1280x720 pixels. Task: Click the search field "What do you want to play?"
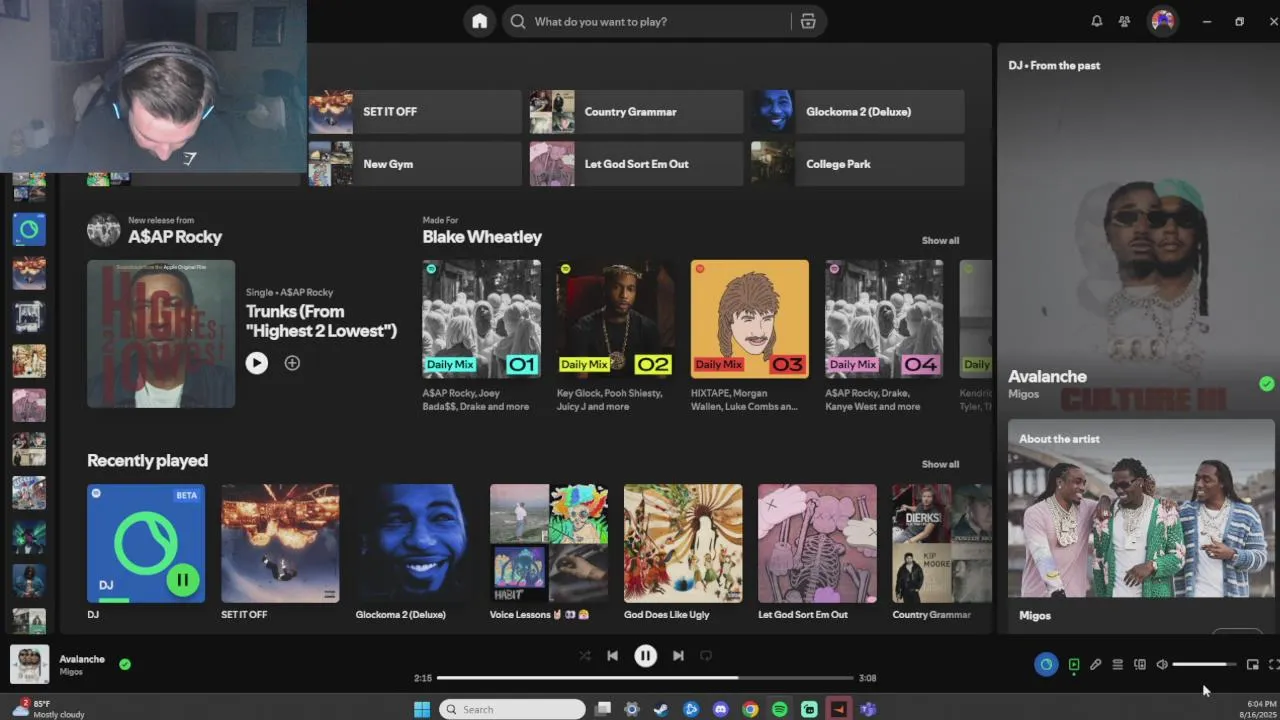pos(646,21)
